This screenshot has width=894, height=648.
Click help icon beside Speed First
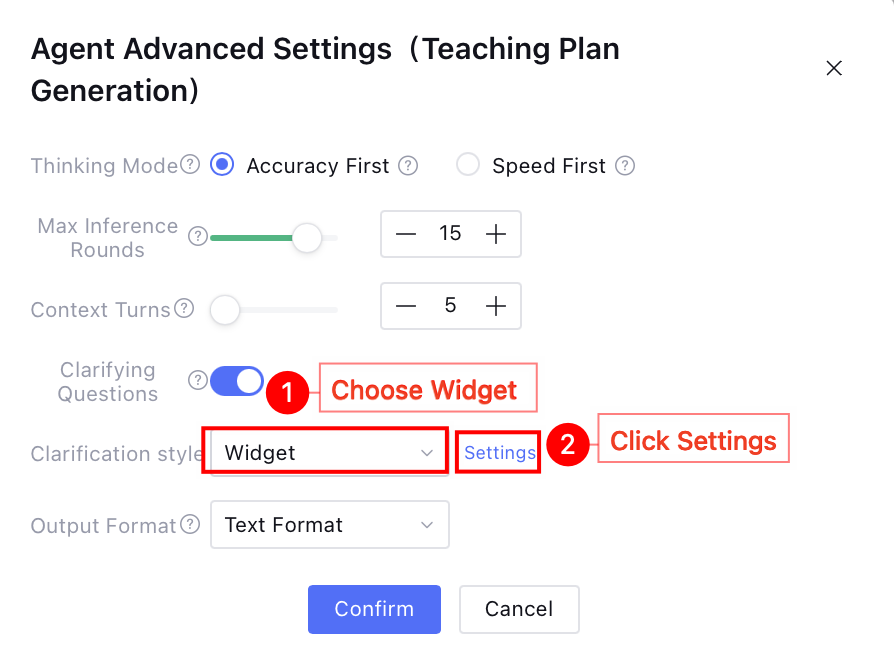pyautogui.click(x=625, y=166)
